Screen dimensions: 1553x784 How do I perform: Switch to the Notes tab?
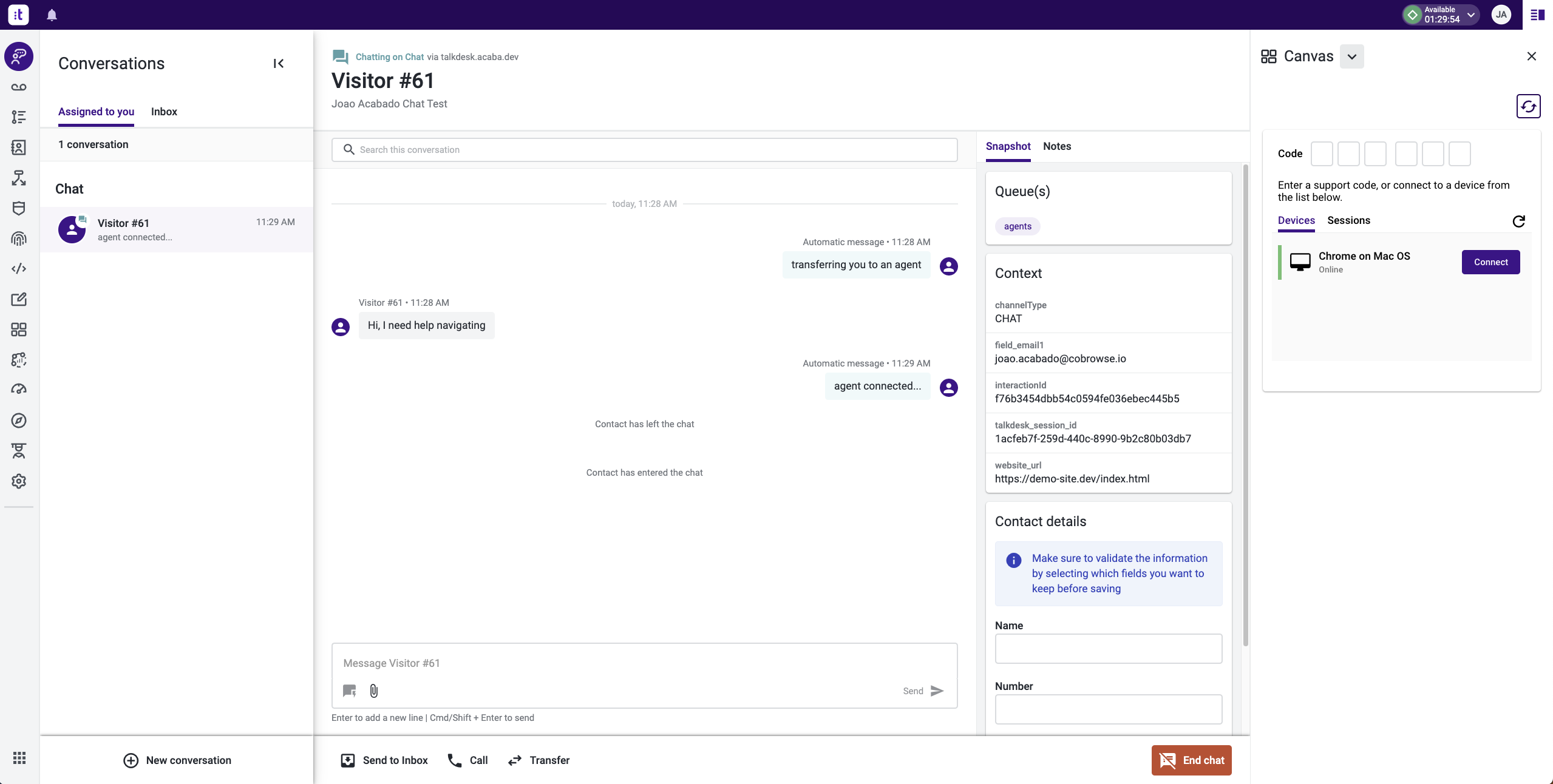coord(1056,146)
